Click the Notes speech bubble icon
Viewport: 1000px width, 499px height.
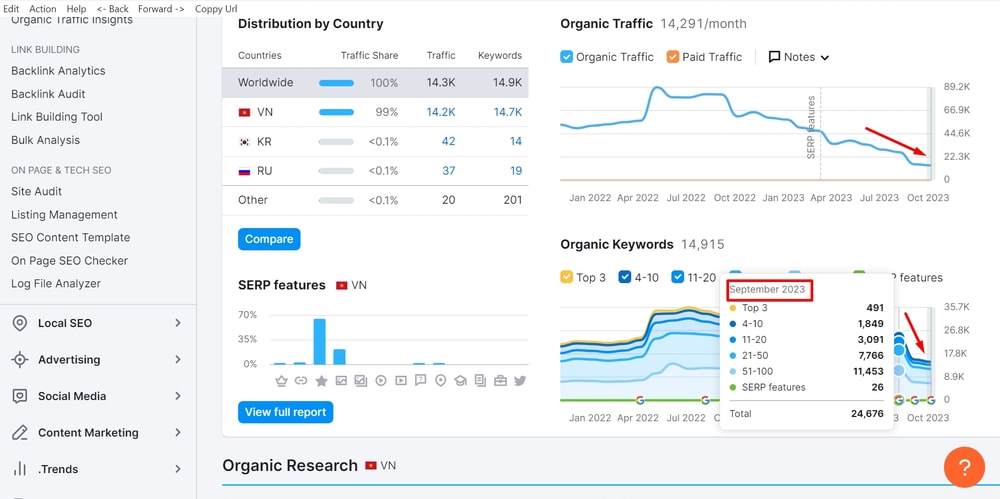click(775, 57)
